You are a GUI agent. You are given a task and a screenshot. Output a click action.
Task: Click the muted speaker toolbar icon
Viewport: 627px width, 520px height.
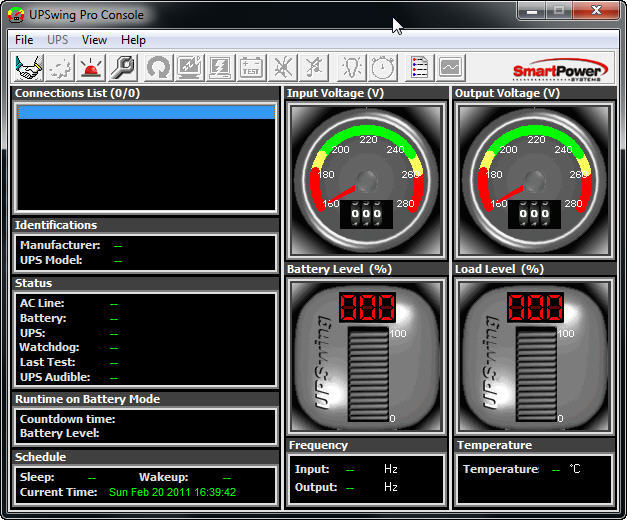coord(314,68)
